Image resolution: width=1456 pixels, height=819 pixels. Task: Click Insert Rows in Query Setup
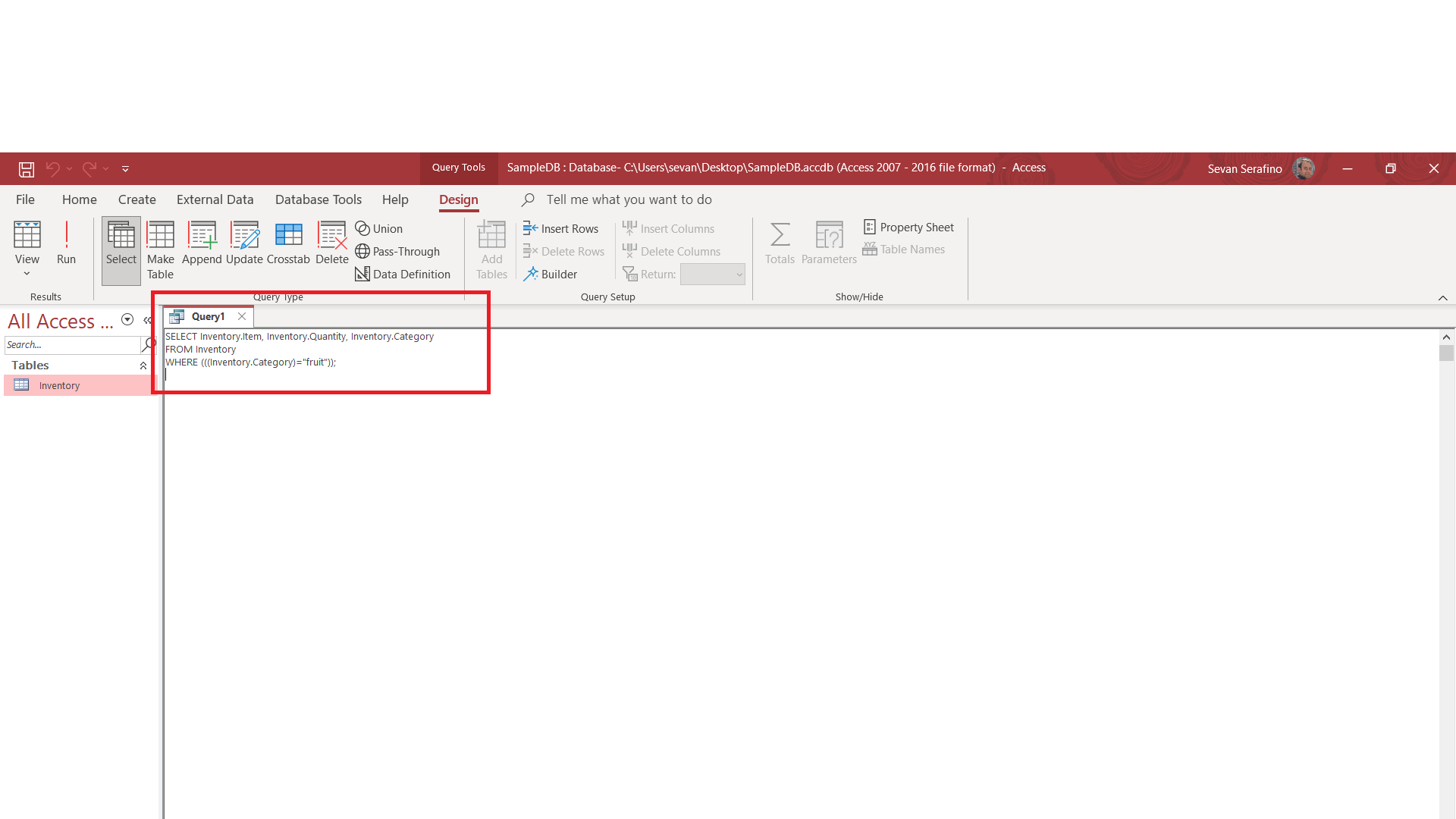561,228
